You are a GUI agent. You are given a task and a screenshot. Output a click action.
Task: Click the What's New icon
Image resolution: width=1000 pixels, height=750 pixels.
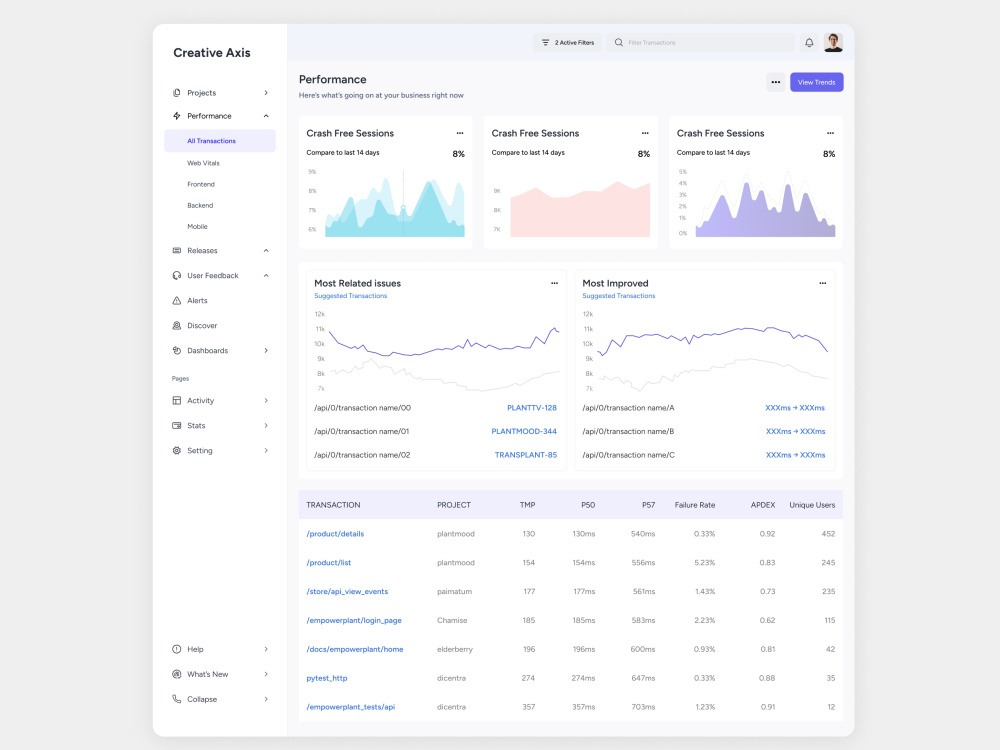click(177, 674)
